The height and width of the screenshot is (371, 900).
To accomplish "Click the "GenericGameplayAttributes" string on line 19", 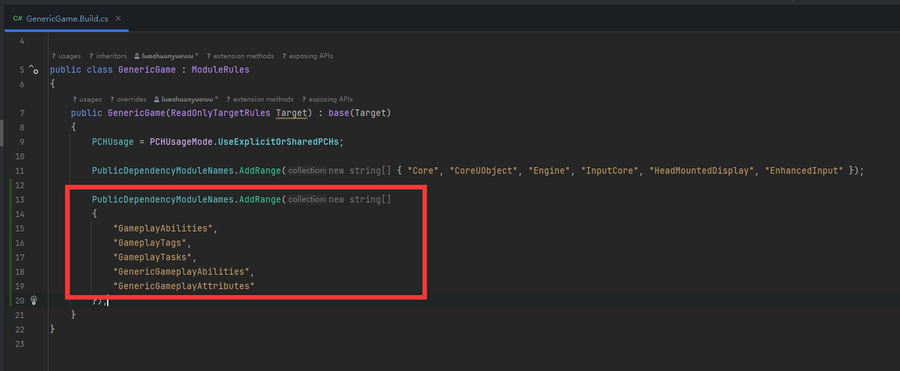I will [184, 285].
